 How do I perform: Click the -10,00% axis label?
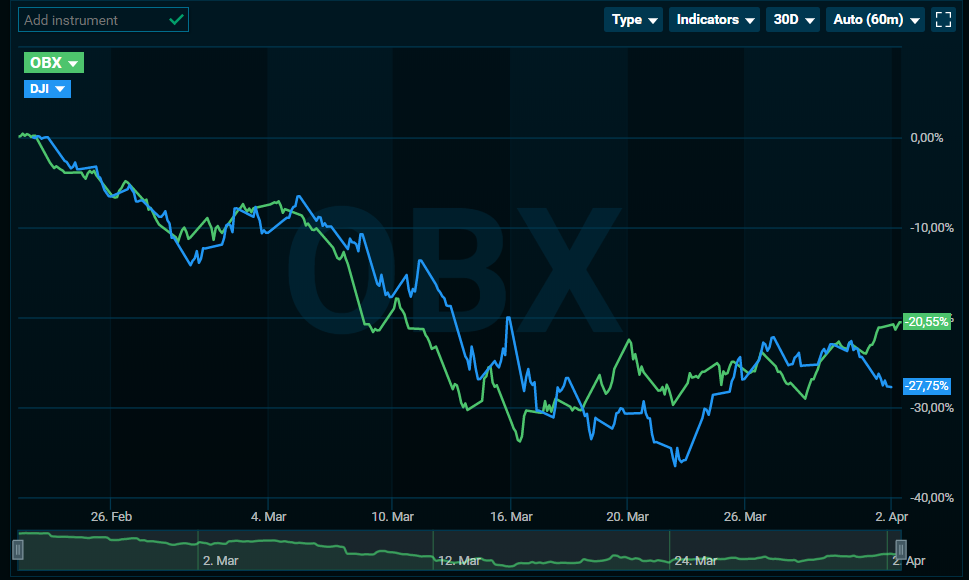pyautogui.click(x=931, y=228)
